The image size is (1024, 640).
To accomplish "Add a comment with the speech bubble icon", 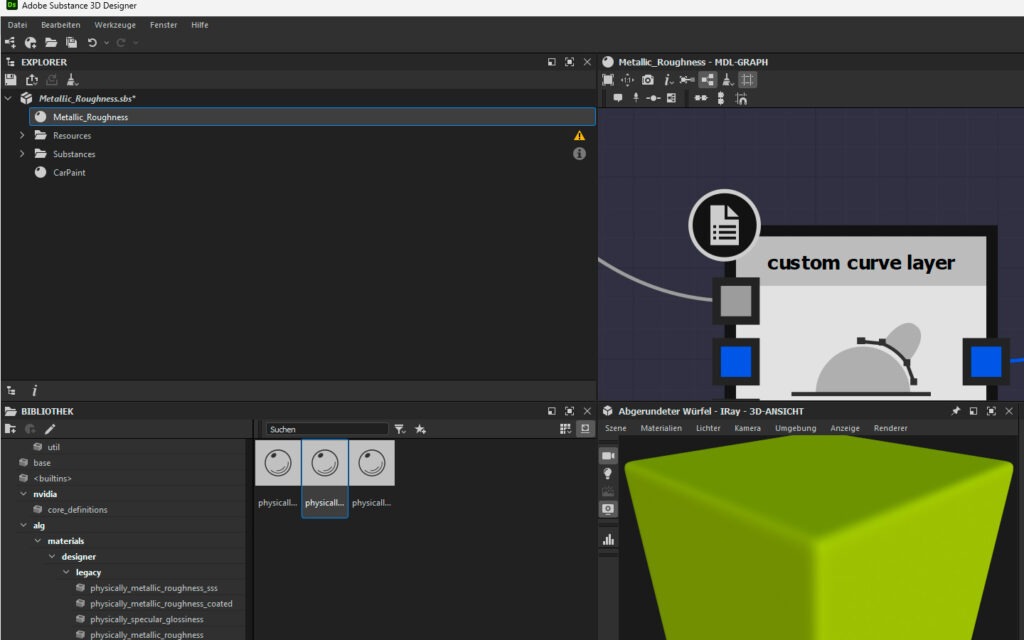I will [x=618, y=98].
